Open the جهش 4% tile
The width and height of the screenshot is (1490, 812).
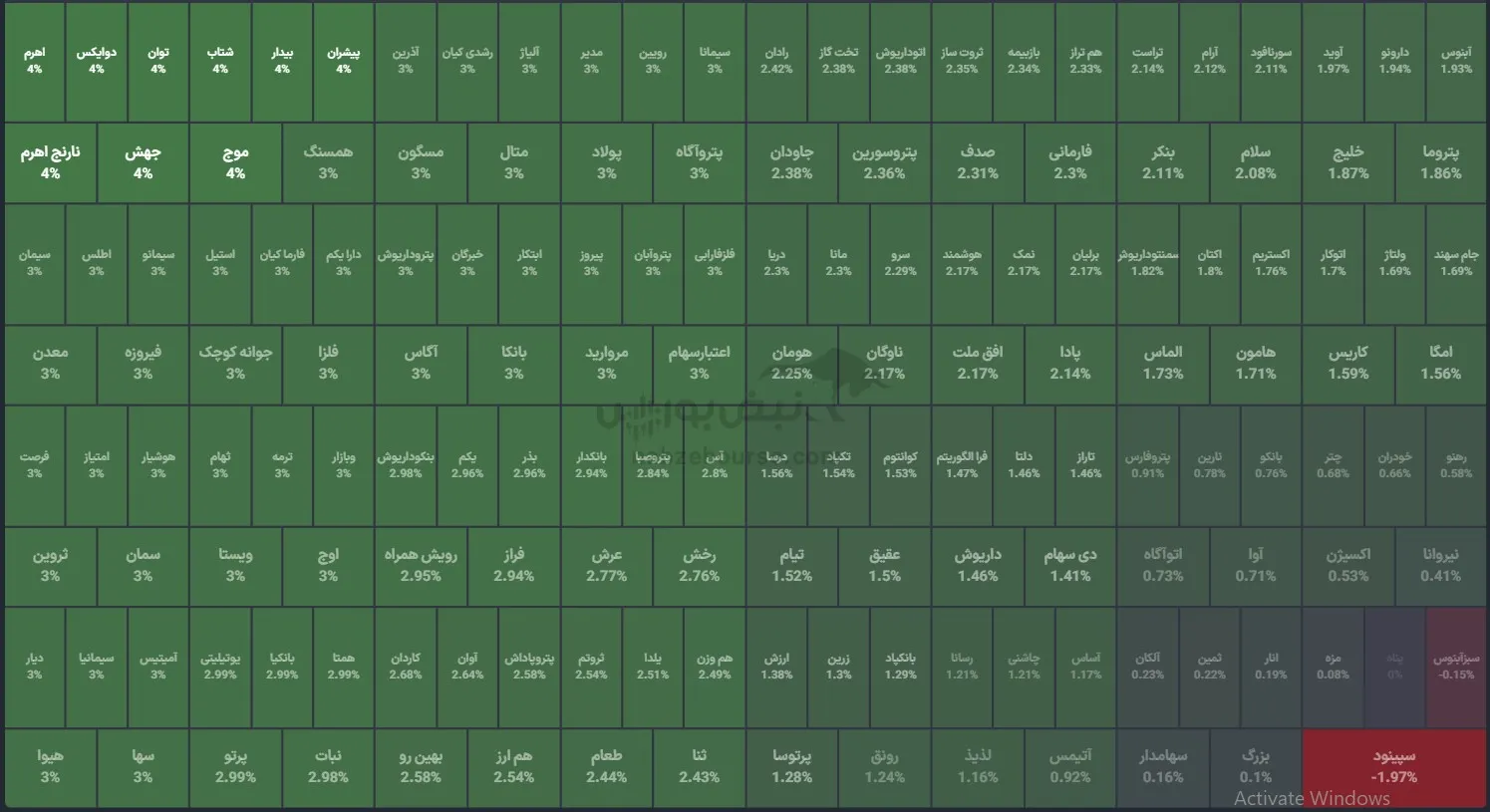coord(144,162)
